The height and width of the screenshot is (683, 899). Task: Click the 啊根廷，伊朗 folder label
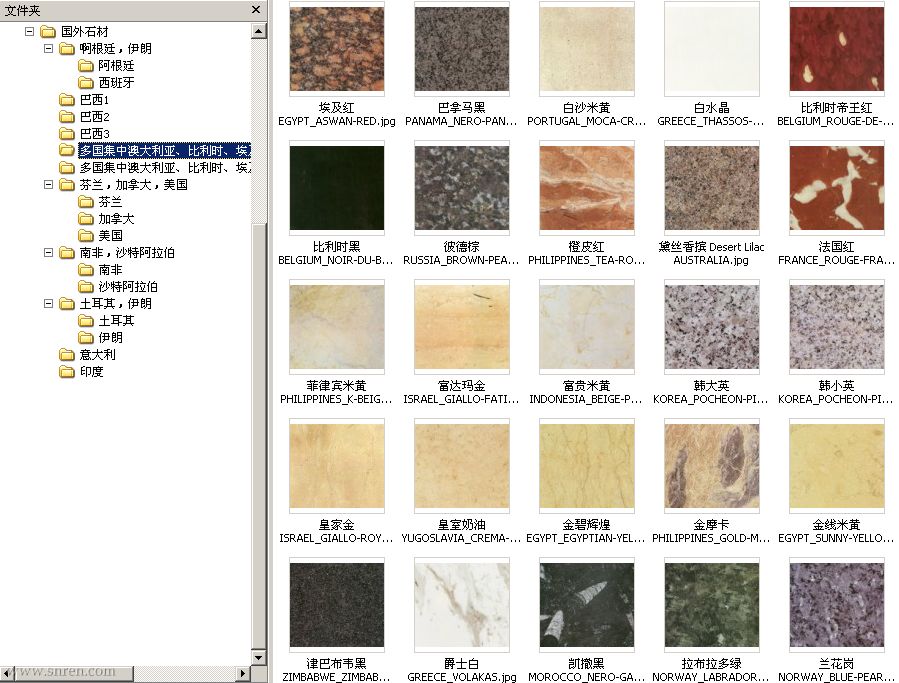point(116,49)
